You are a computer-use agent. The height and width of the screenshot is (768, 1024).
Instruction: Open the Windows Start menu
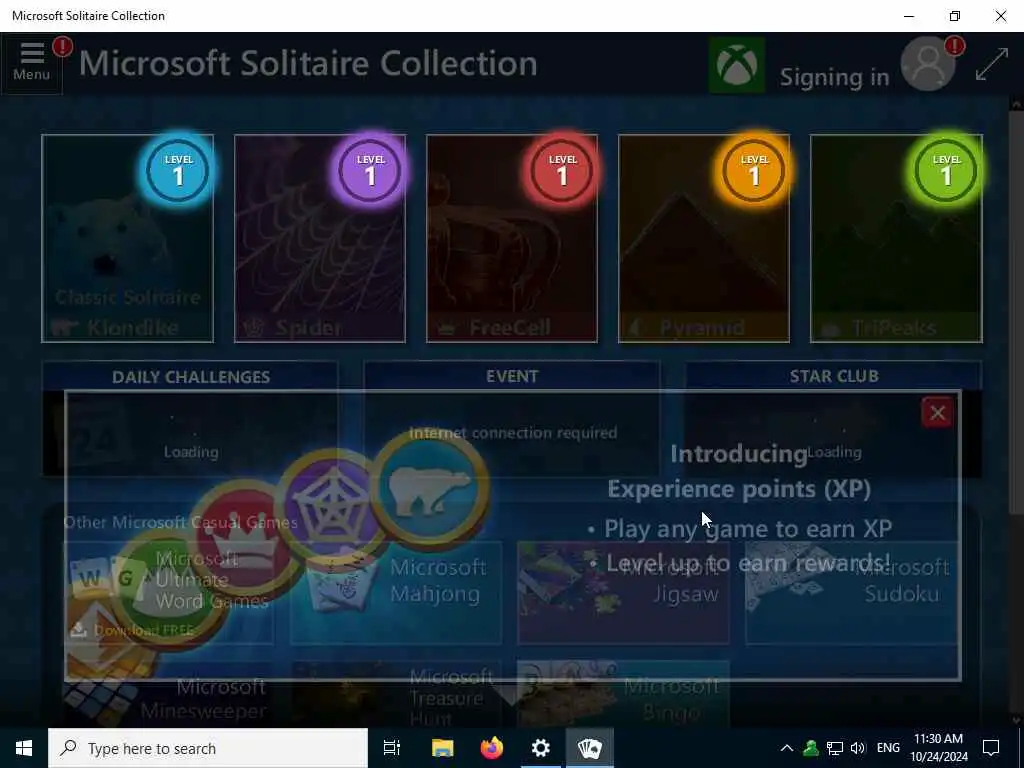click(x=24, y=748)
